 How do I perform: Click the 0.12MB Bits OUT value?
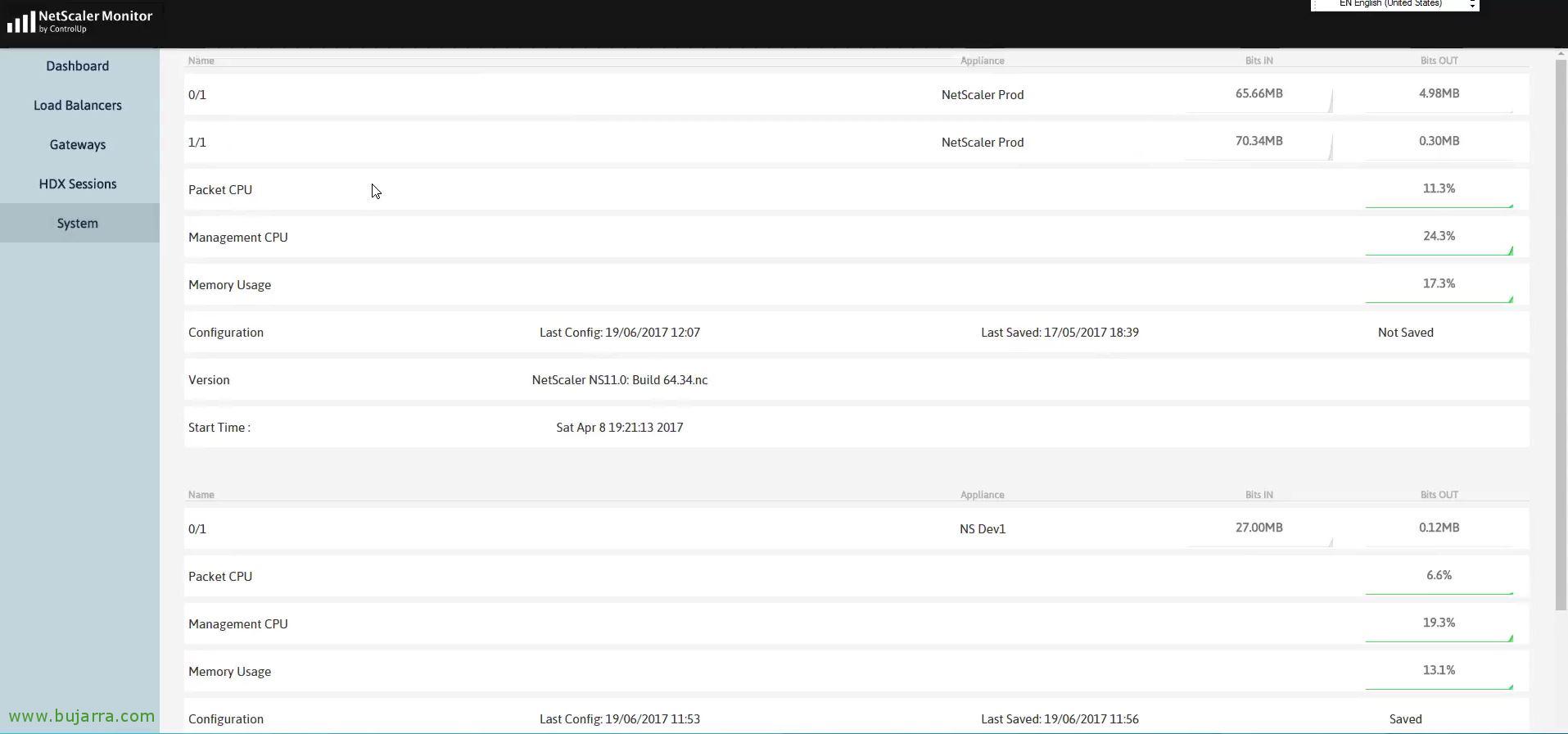1439,528
